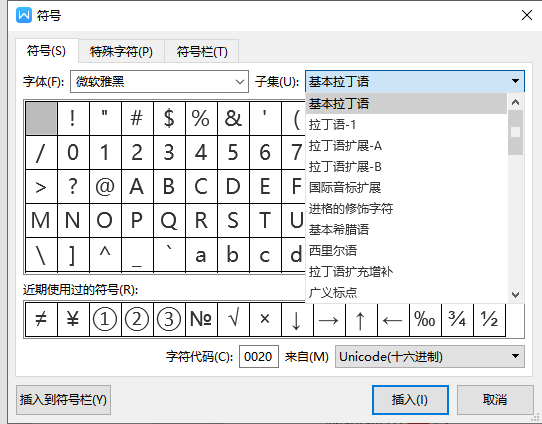The image size is (542, 424).
Task: Open the font dropdown showing 微软雅黑
Action: [x=159, y=82]
